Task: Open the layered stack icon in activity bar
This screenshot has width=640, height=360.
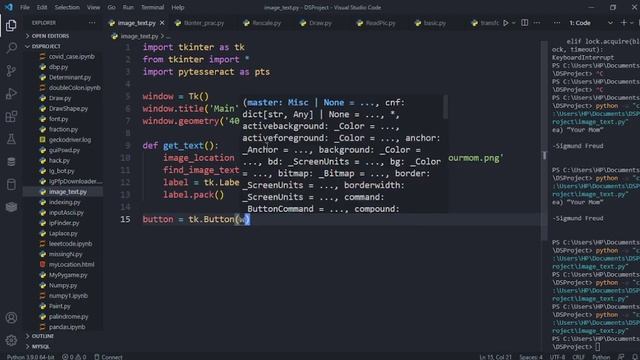Action: [11, 207]
